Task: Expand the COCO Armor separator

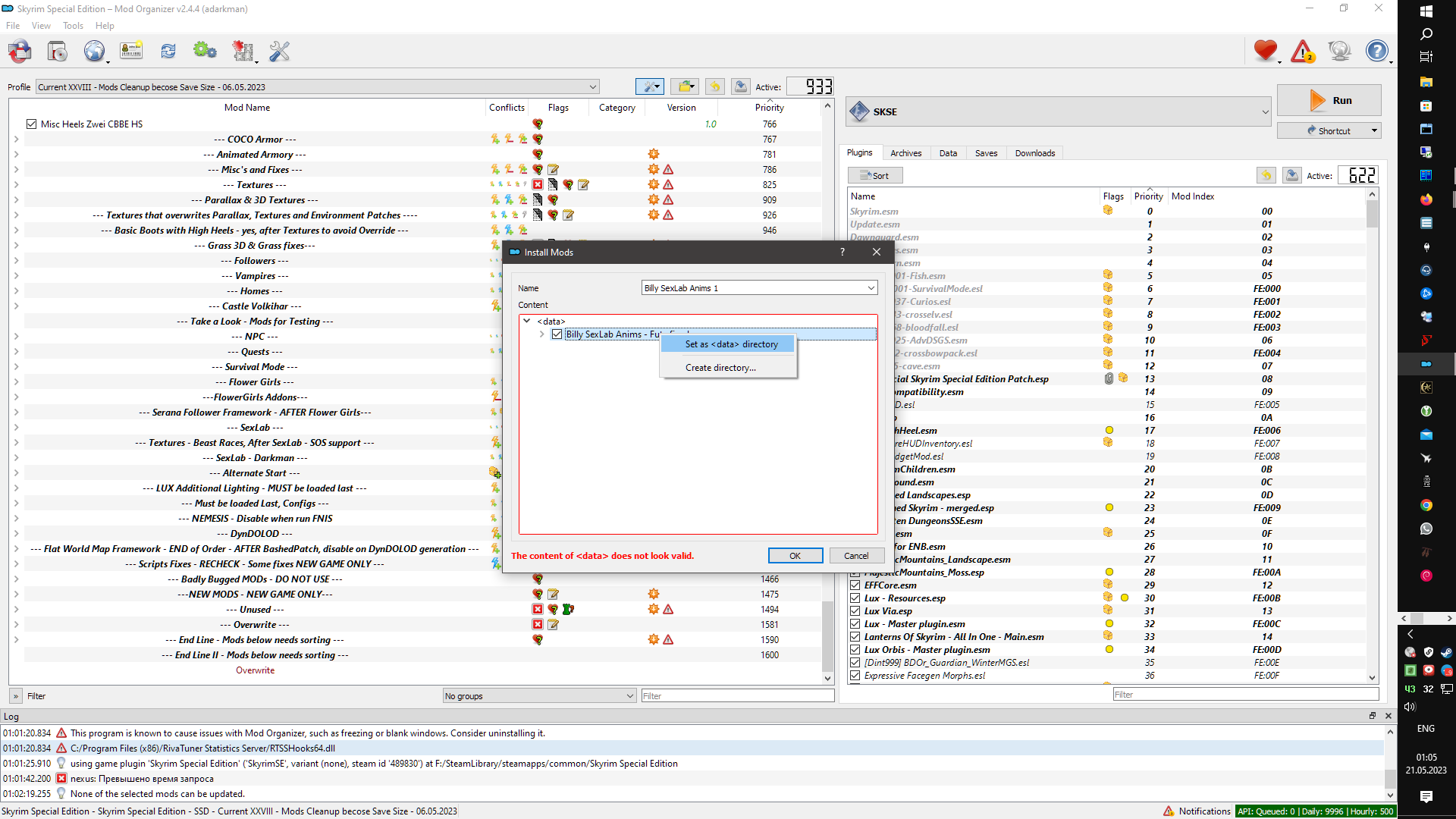Action: (x=16, y=140)
